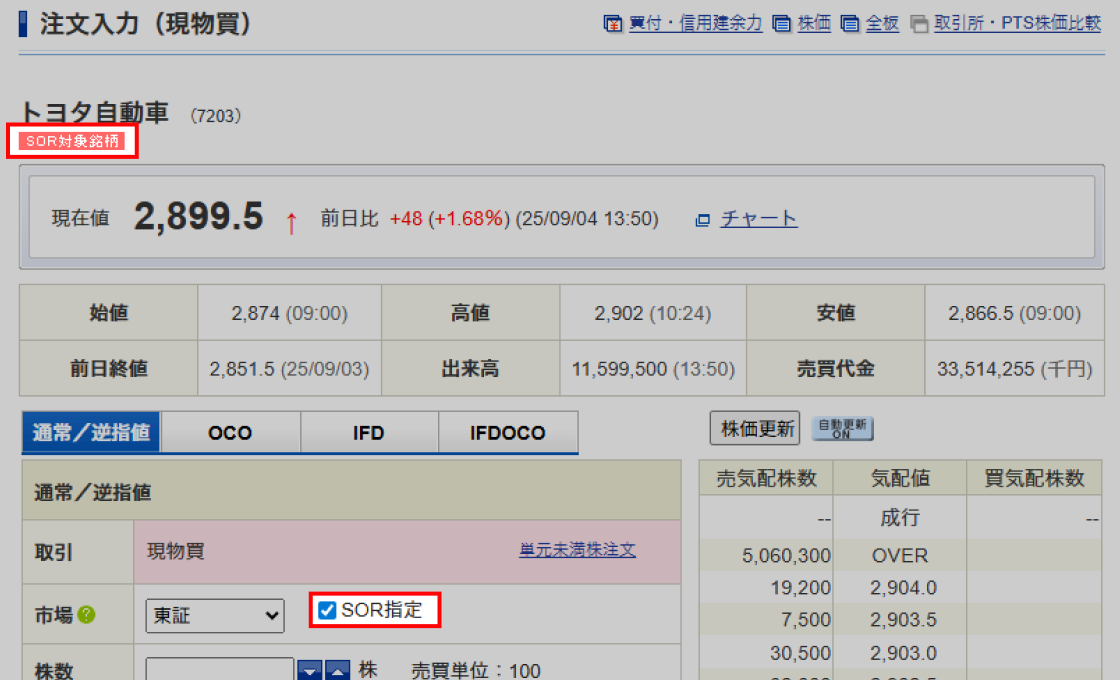Open the 単元未満株注文 link
This screenshot has height=680, width=1120.
[577, 550]
